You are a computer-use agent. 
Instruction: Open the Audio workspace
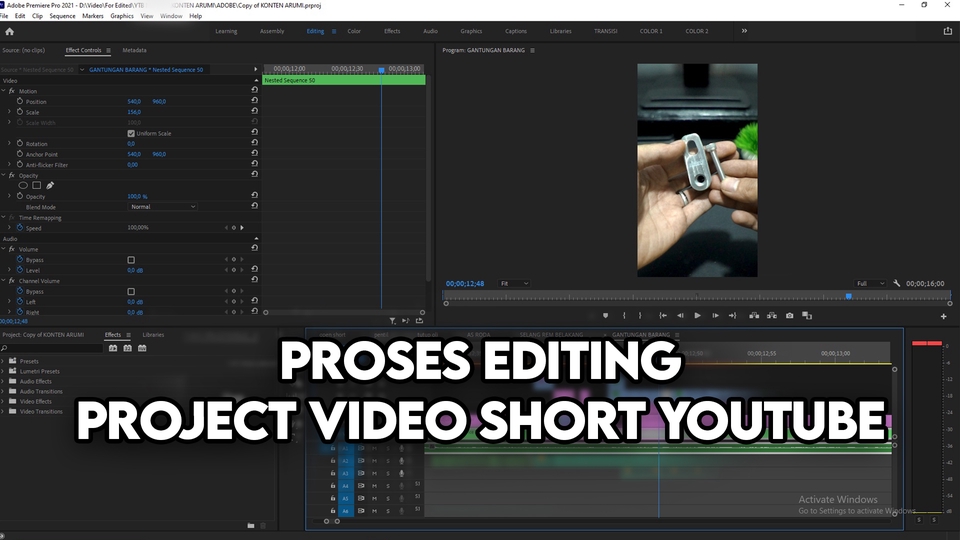430,31
